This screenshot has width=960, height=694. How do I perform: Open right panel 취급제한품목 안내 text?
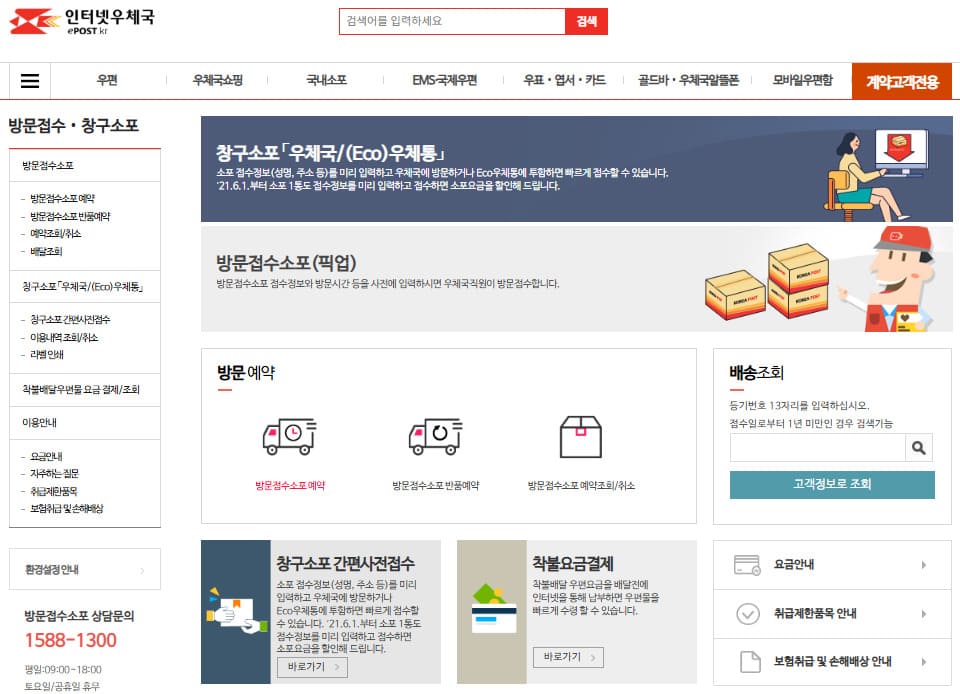815,614
